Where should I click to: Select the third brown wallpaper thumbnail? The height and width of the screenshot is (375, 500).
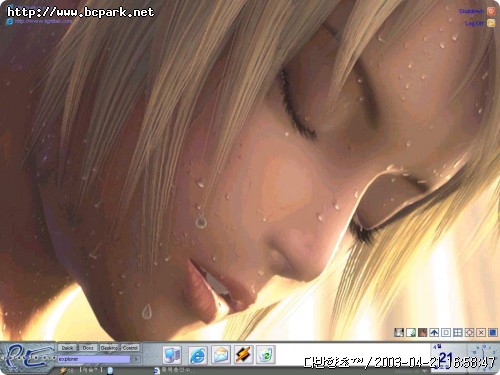click(x=422, y=332)
